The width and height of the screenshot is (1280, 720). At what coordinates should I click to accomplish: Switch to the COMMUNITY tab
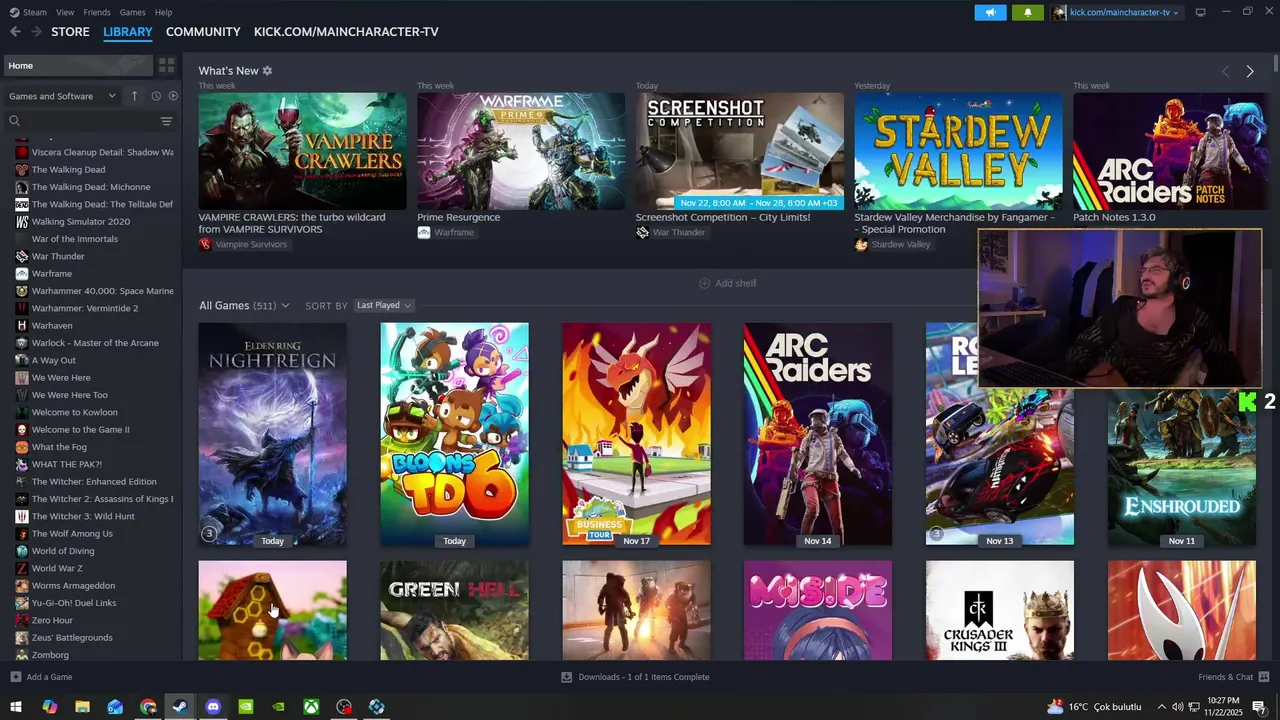click(203, 32)
